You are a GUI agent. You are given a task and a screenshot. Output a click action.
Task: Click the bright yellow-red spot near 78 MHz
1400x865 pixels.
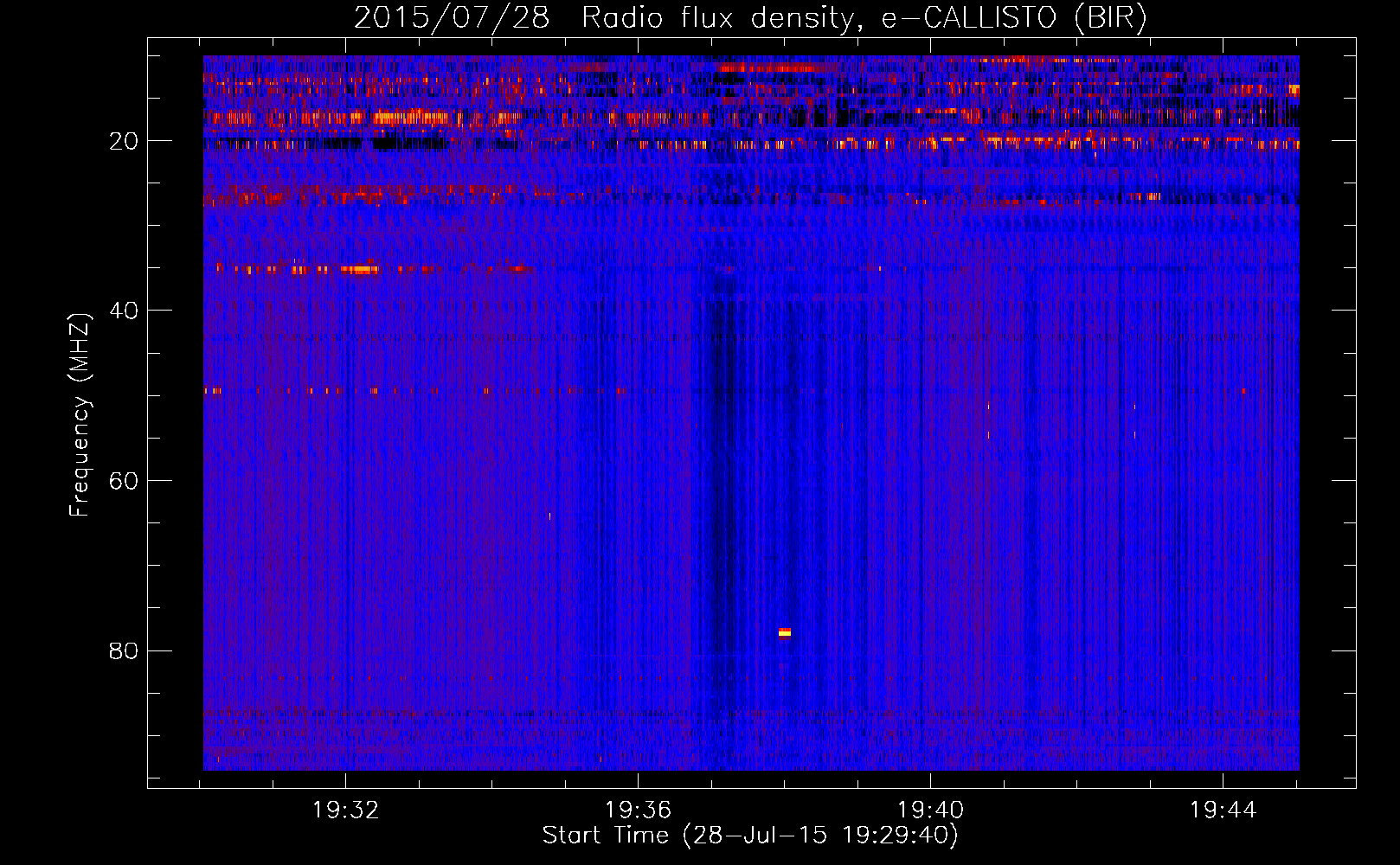(x=784, y=632)
